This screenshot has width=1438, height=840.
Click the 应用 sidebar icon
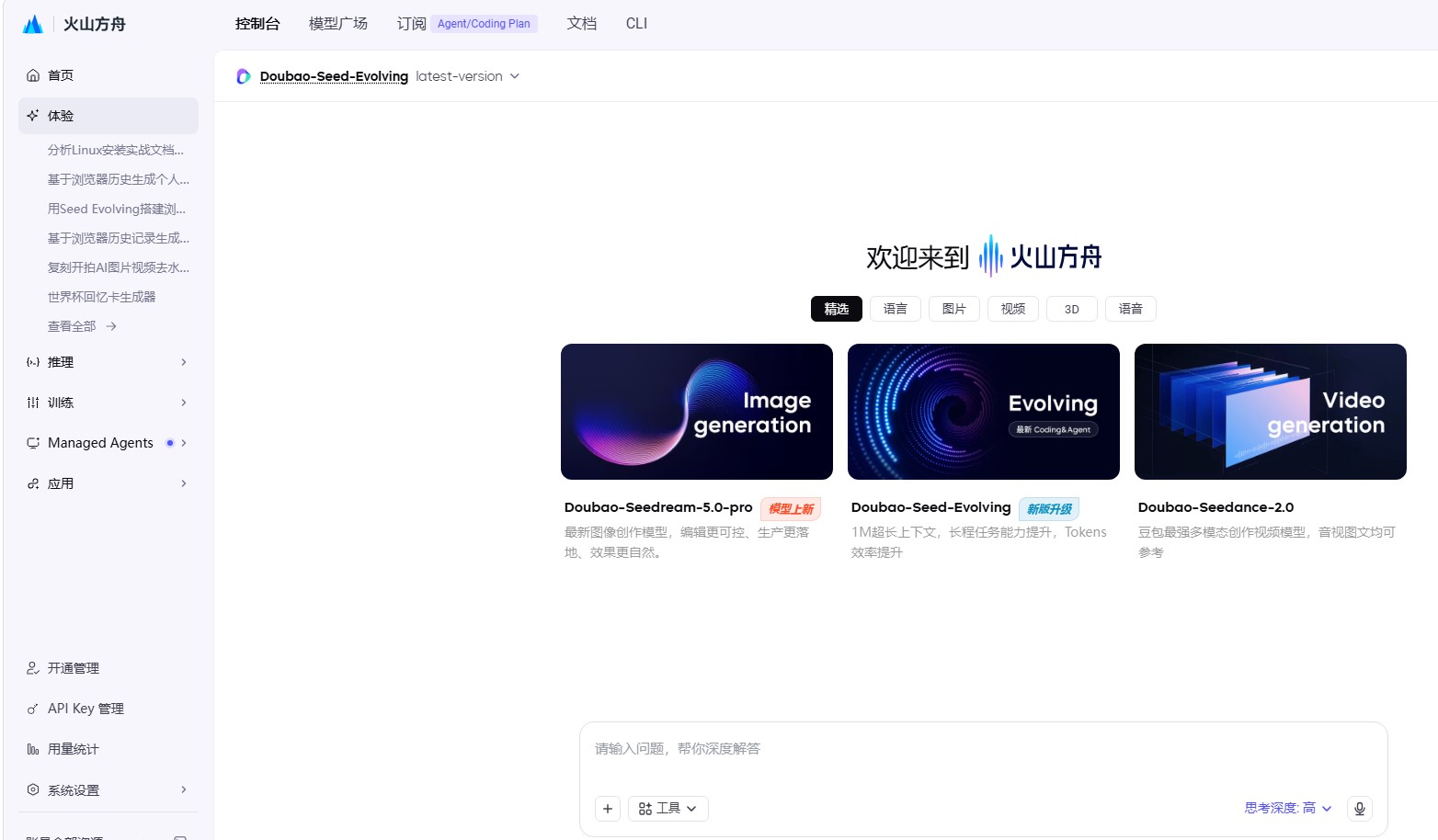tap(33, 483)
